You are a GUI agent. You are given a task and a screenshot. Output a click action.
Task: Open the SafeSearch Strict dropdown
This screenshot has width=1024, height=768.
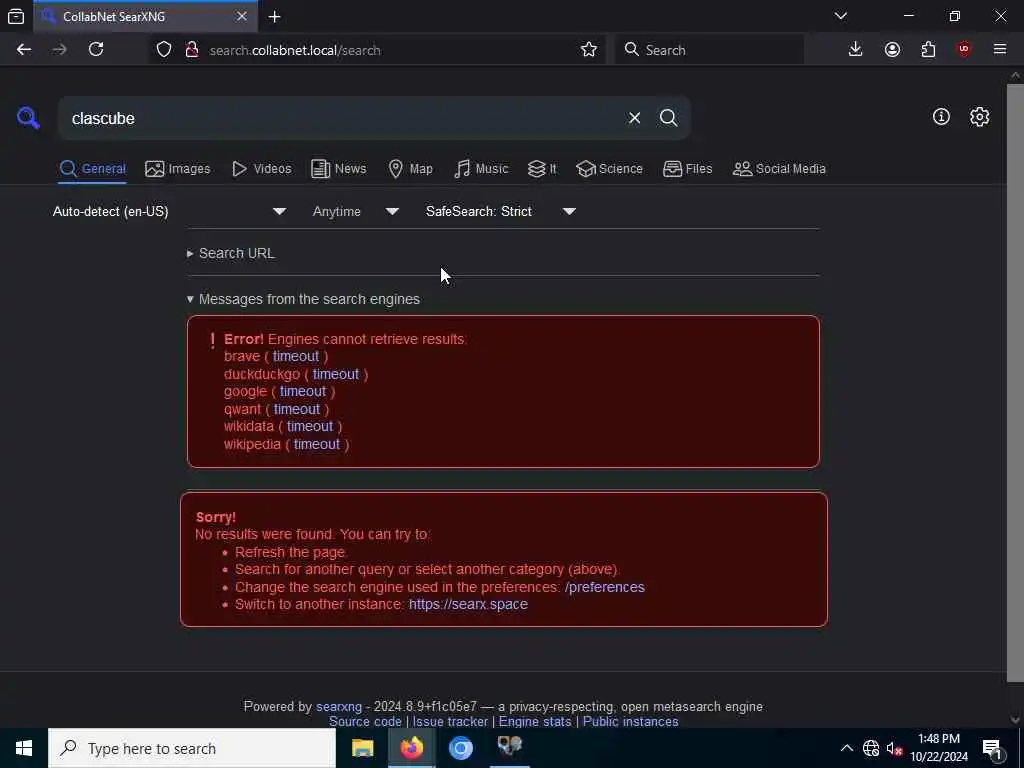(501, 212)
